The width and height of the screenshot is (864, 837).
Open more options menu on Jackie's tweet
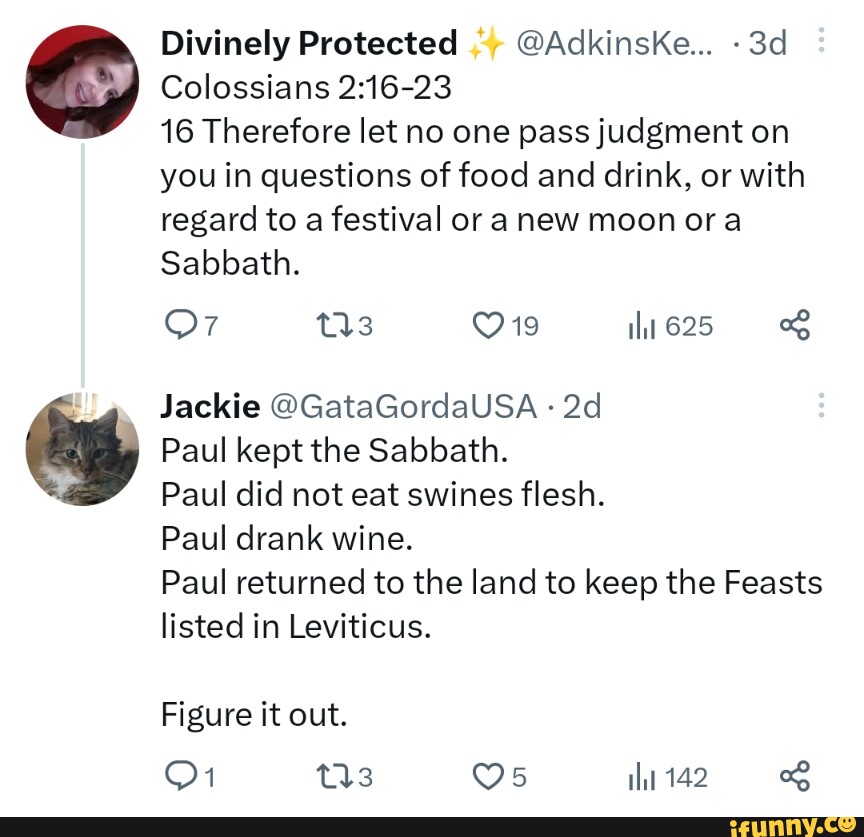pyautogui.click(x=821, y=406)
